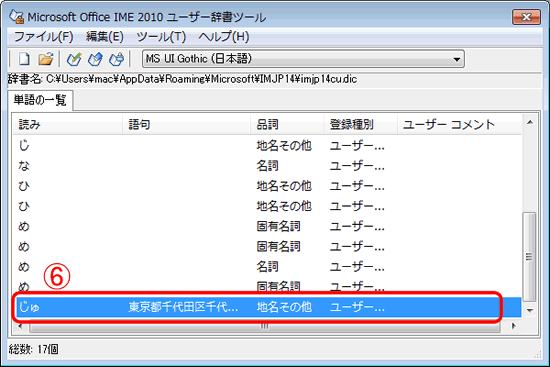
Task: Open the ヘルプ(H) menu
Action: [x=224, y=36]
